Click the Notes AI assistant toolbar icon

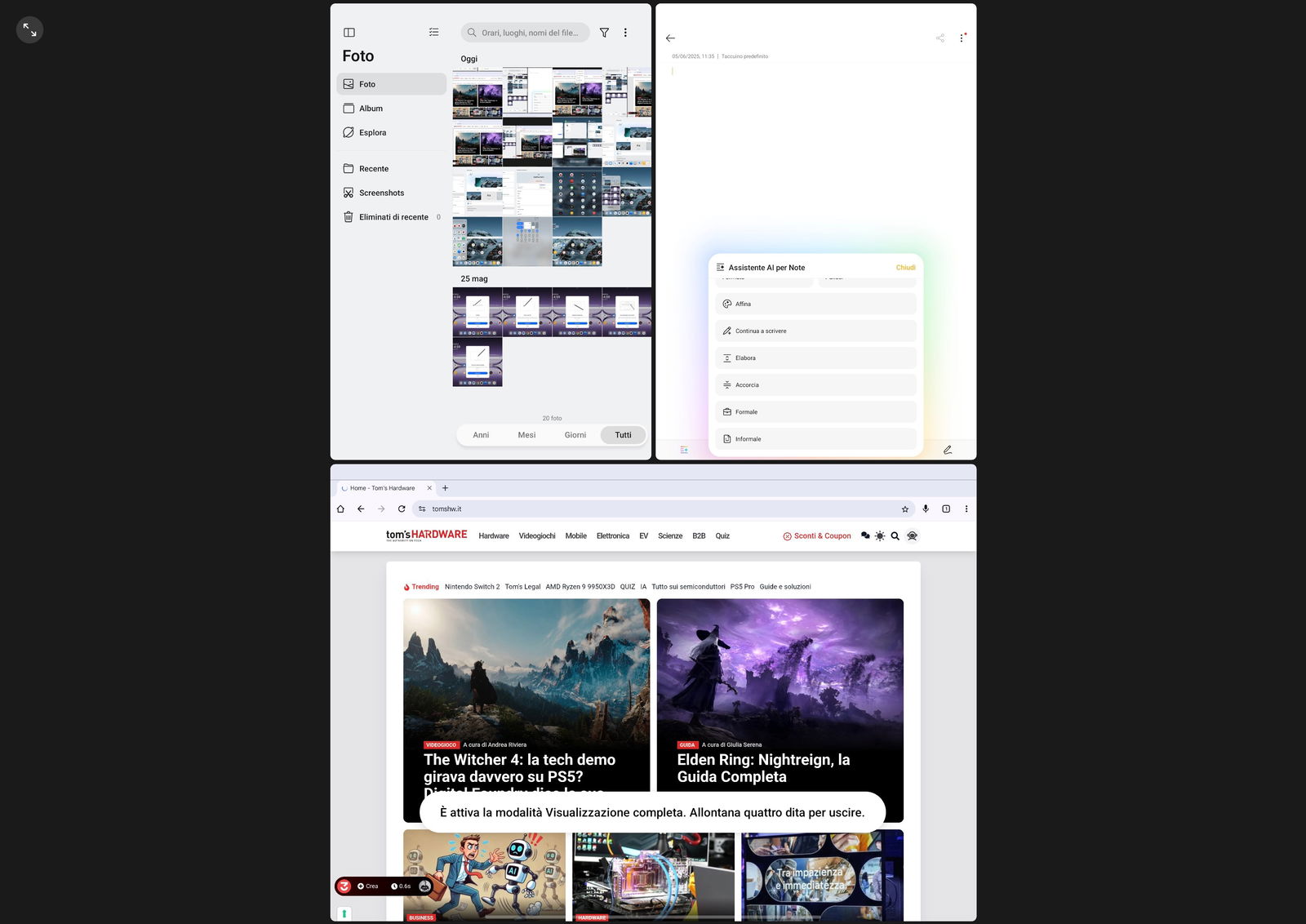click(684, 450)
